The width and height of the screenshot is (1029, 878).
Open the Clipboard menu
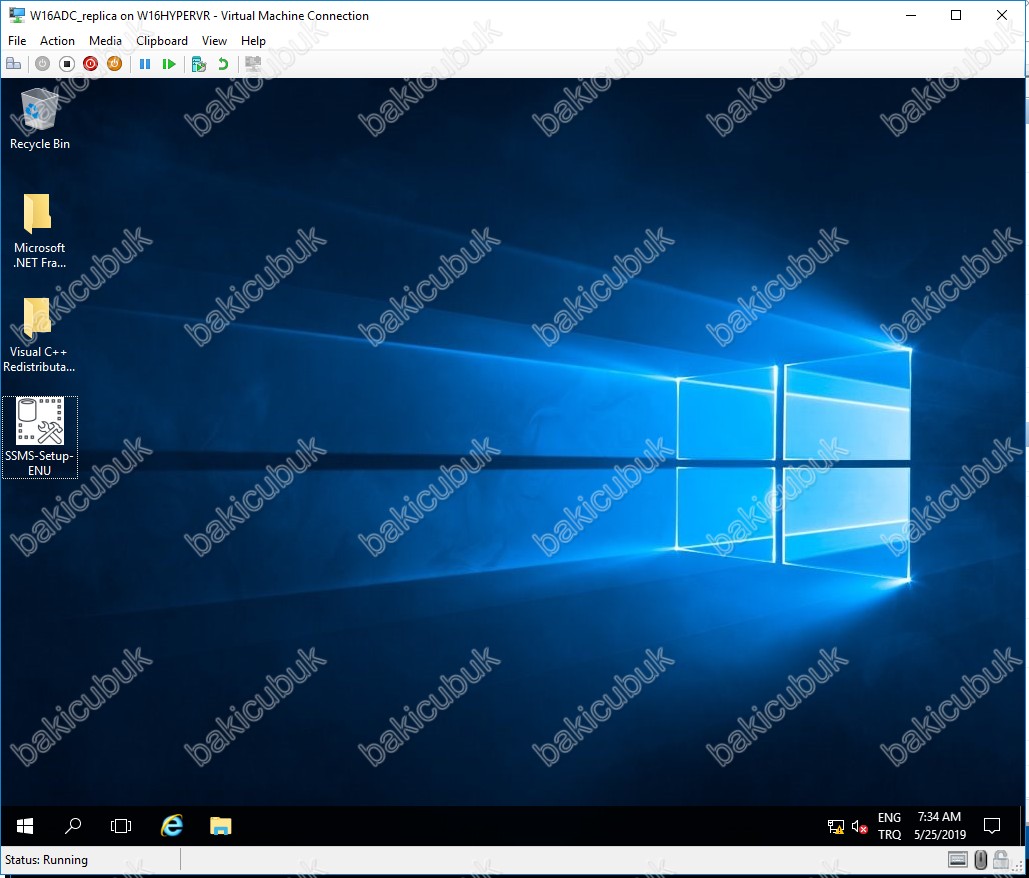coord(162,41)
